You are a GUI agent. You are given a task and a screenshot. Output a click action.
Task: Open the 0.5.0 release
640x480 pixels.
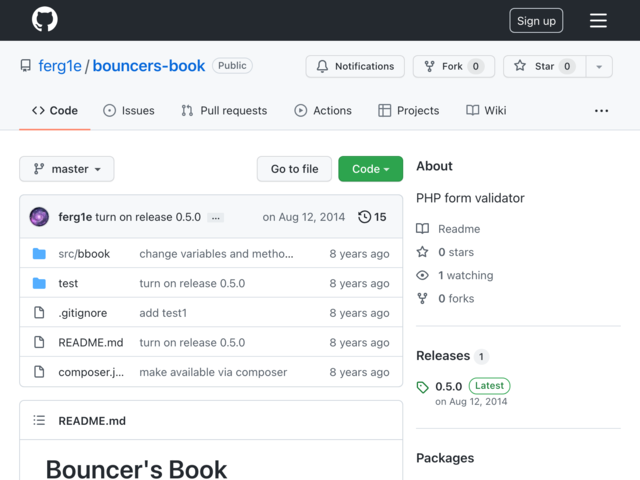click(449, 386)
